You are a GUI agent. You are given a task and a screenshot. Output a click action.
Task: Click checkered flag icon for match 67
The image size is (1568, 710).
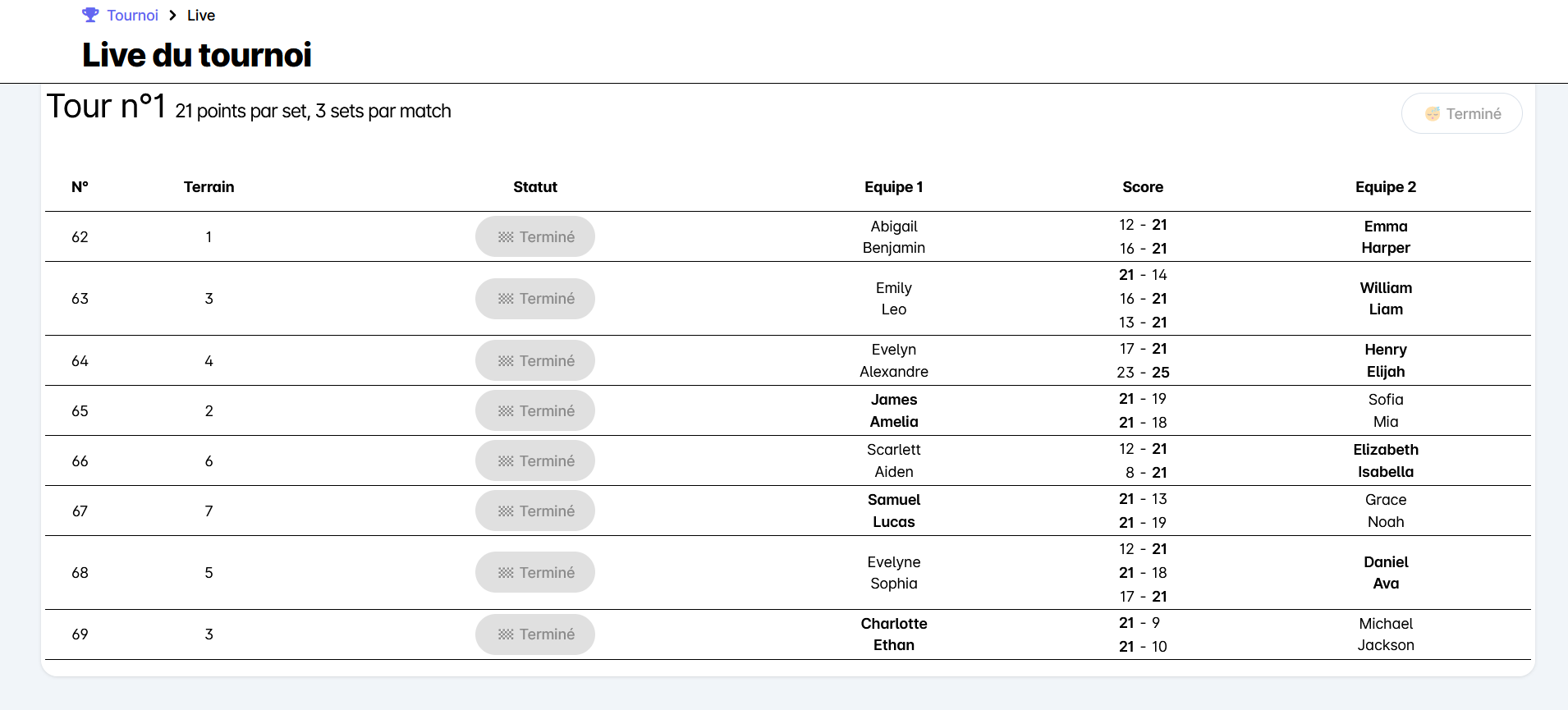tap(506, 511)
